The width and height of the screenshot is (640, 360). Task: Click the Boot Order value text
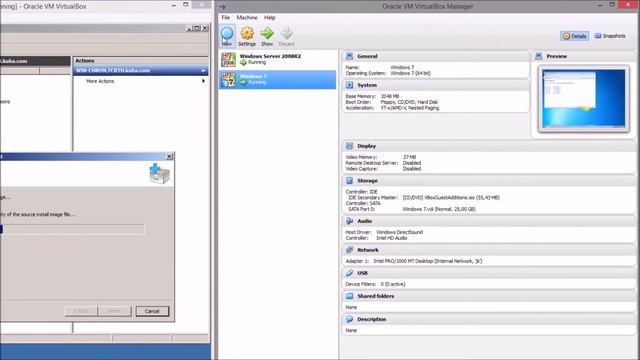coord(409,102)
